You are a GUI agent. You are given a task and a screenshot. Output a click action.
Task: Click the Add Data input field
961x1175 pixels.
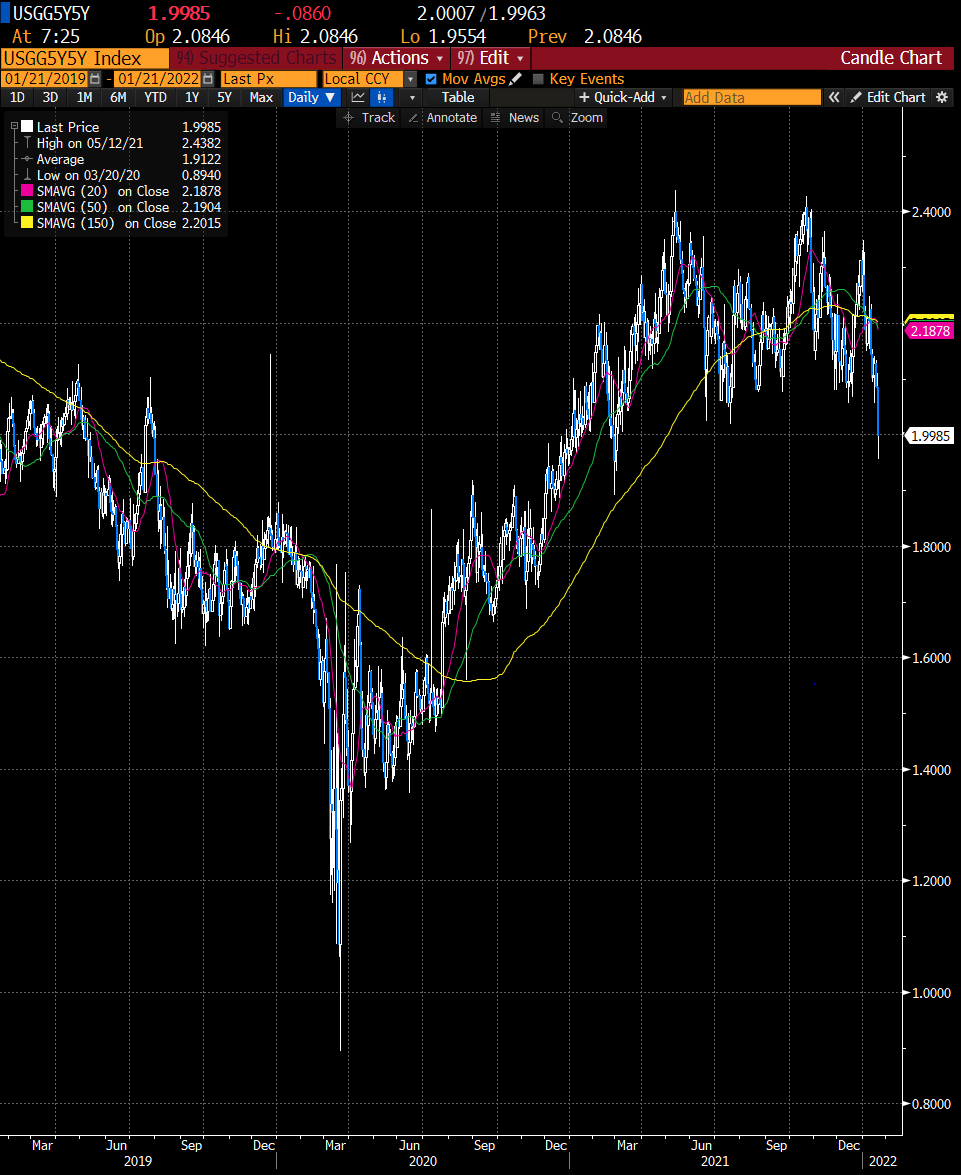coord(752,97)
